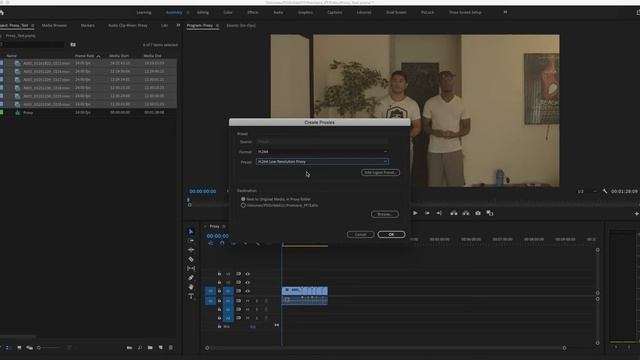Click the Project panel search field
The height and width of the screenshot is (360, 640).
tap(33, 44)
